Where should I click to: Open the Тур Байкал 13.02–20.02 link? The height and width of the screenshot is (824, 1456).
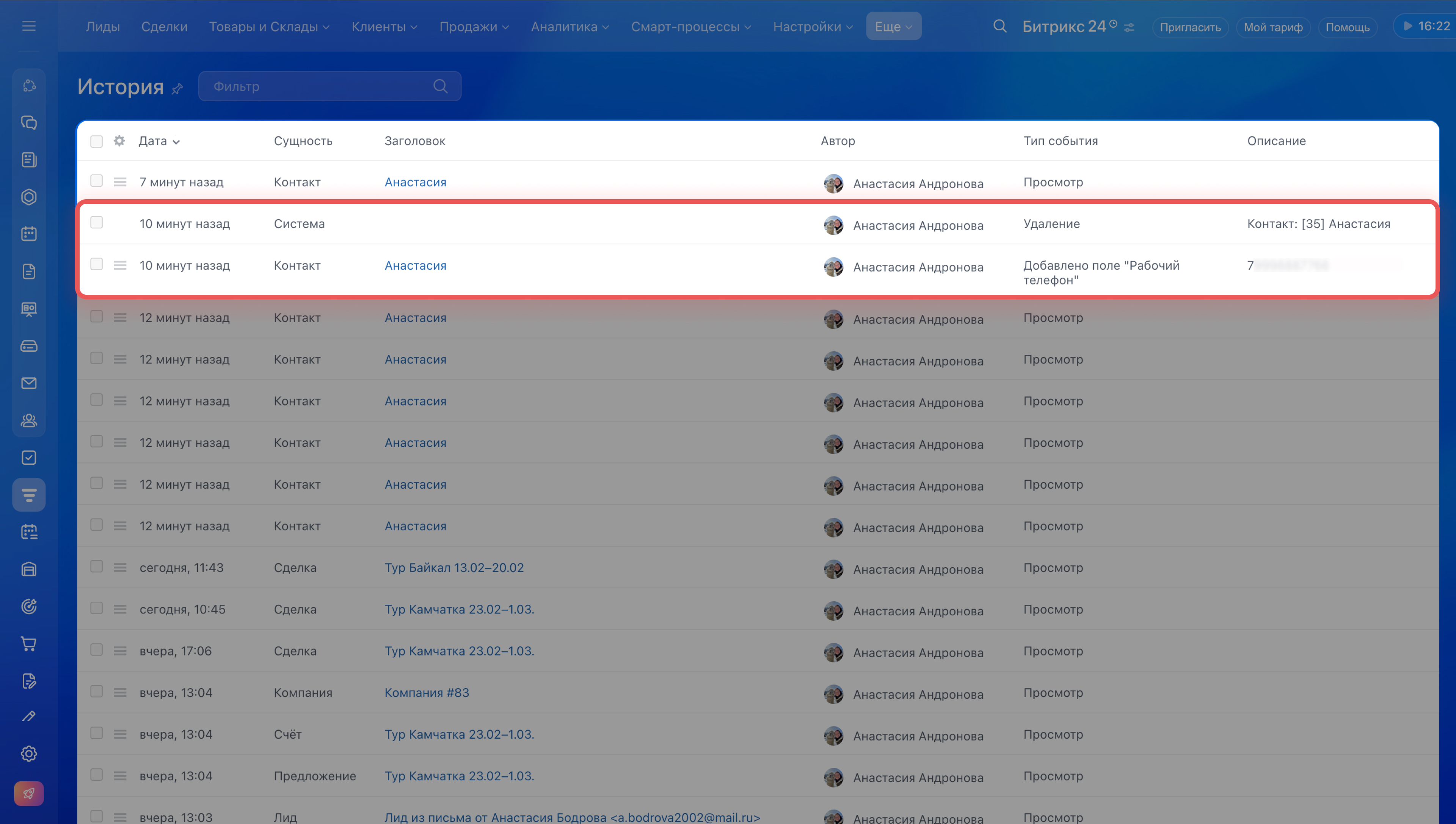(454, 568)
